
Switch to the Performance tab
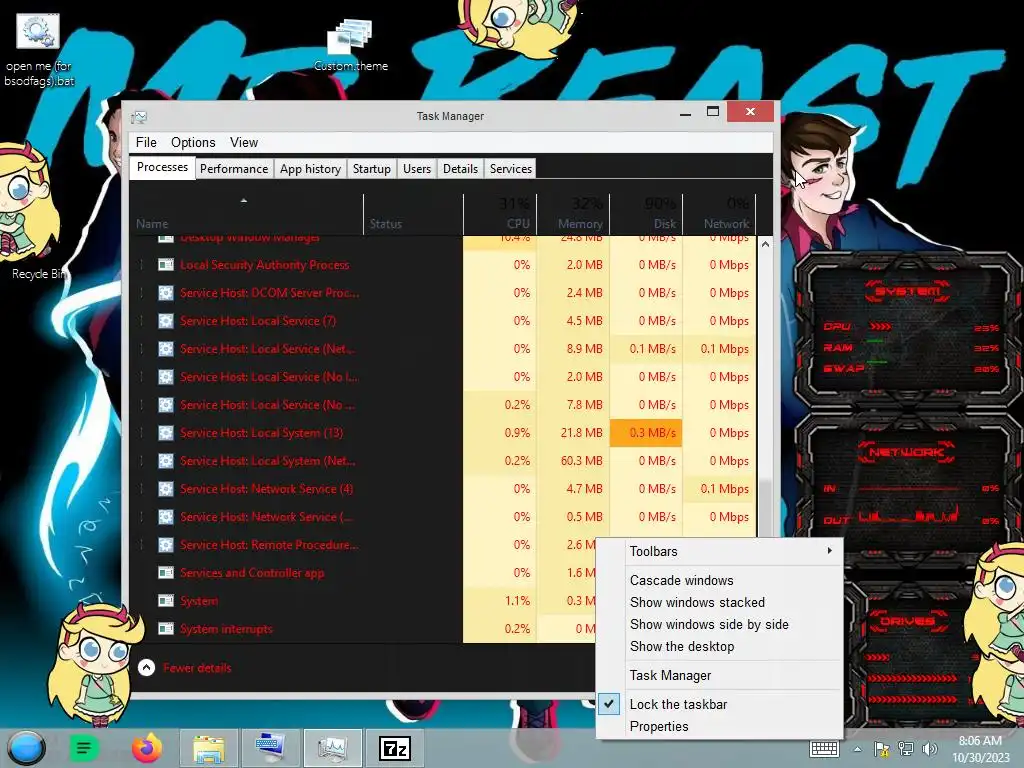(234, 168)
